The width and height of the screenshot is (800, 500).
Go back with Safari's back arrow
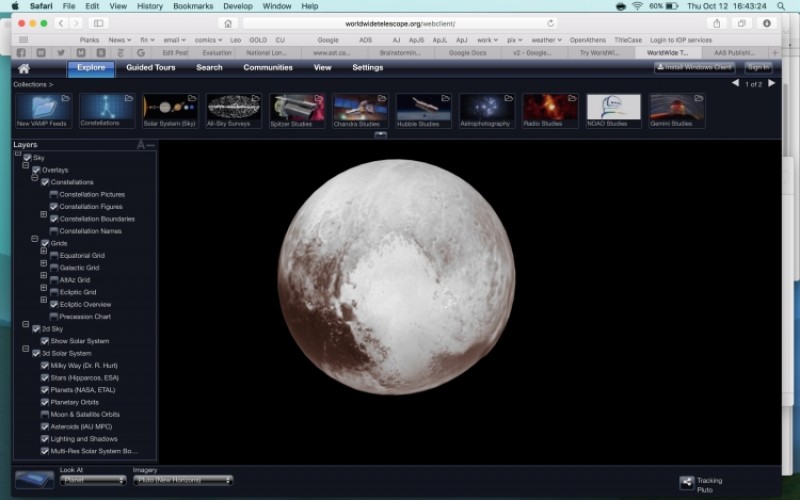(61, 23)
